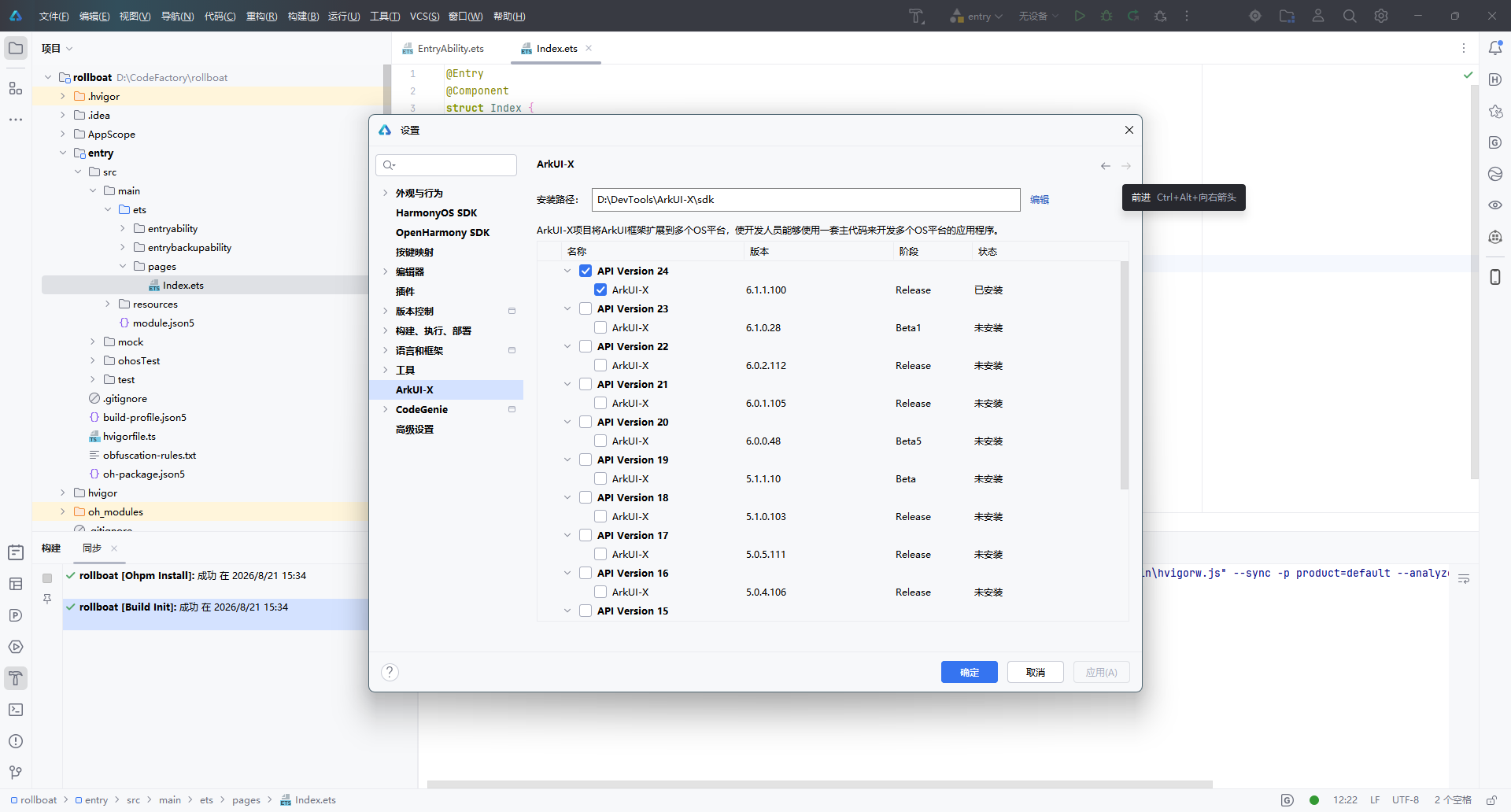1511x812 pixels.
Task: Click 确定 to confirm settings
Action: coord(970,672)
